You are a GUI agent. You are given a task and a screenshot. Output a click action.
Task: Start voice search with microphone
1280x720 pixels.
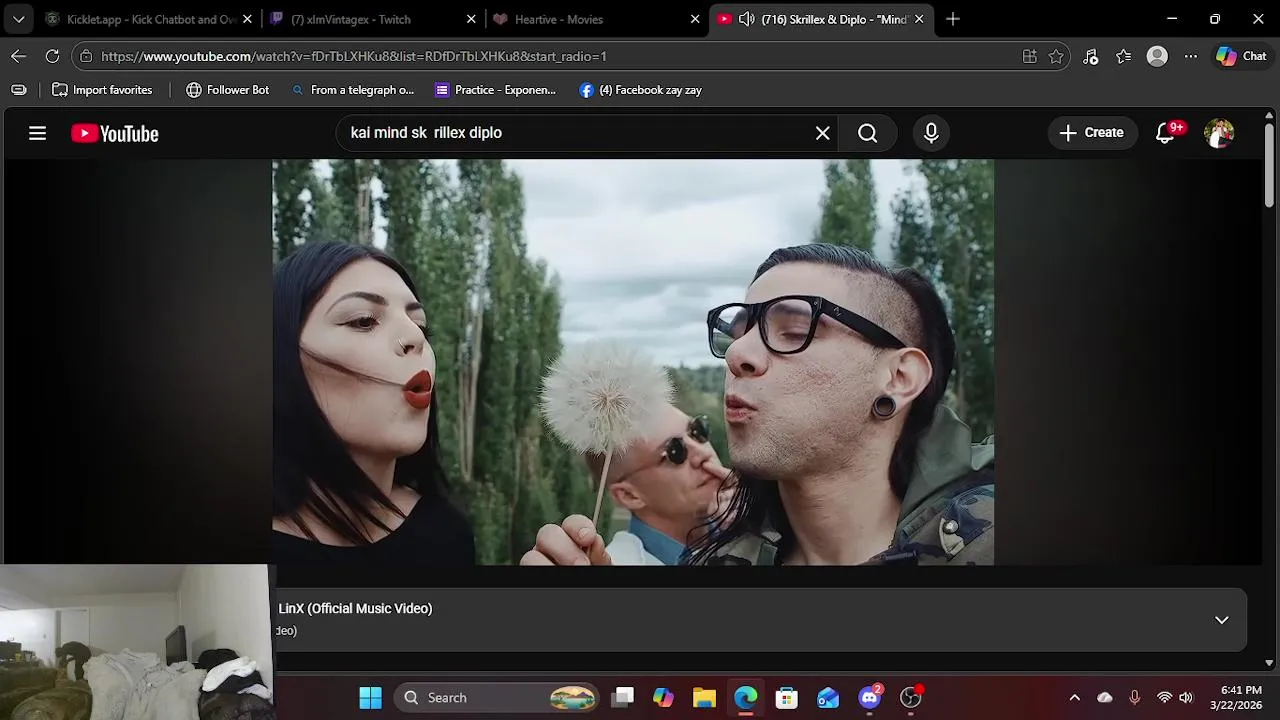click(x=931, y=133)
